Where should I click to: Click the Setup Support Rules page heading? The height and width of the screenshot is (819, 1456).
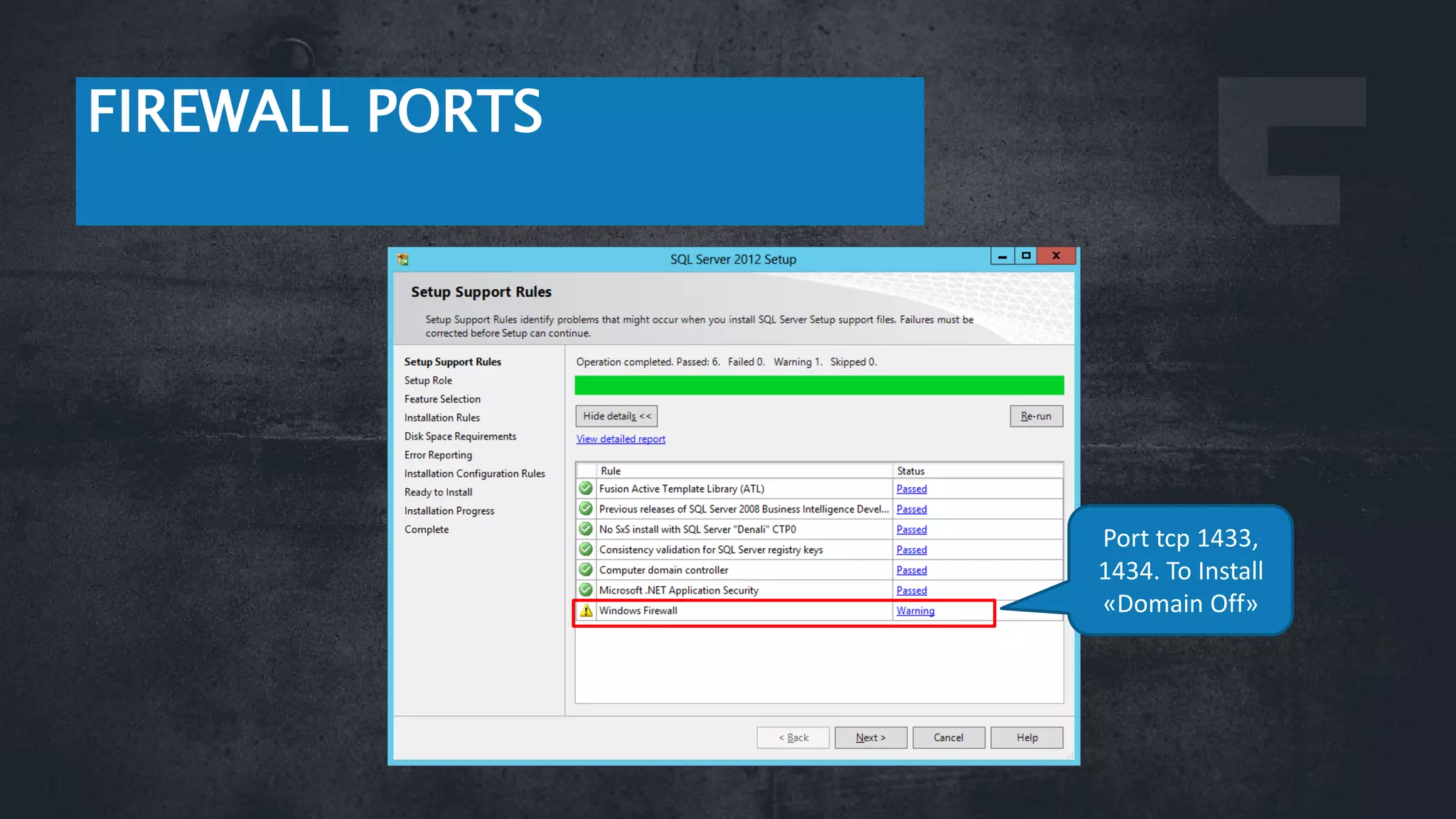point(481,292)
